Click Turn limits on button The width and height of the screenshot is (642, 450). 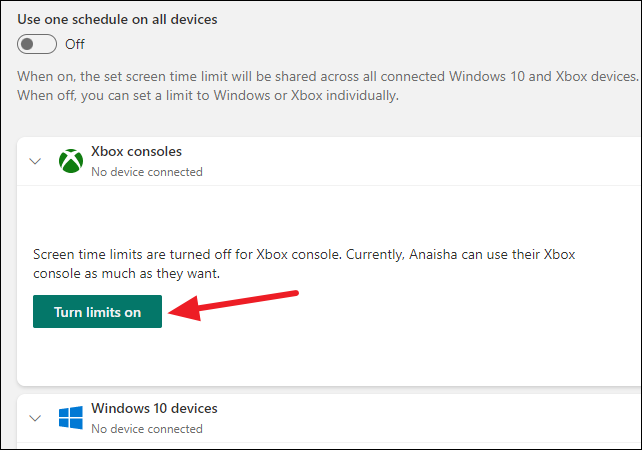97,312
